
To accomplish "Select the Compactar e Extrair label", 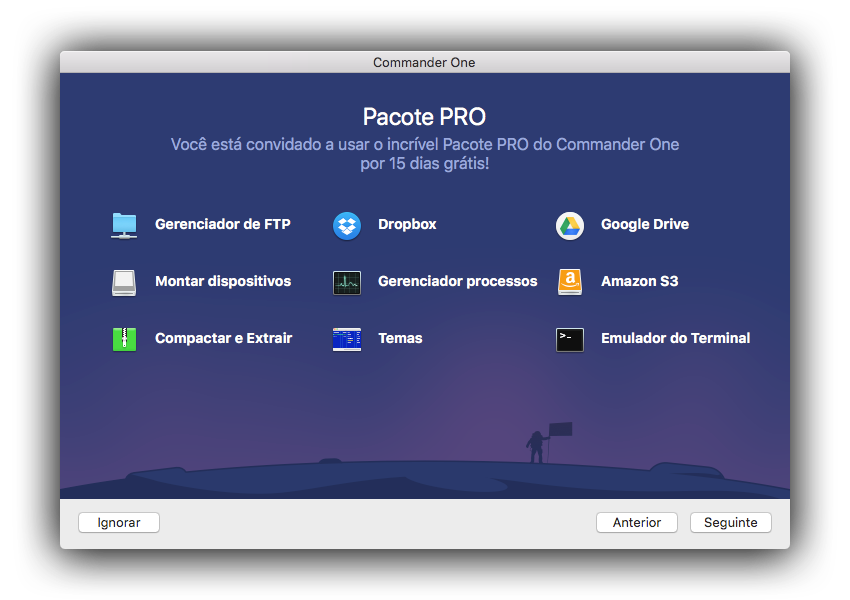I will pyautogui.click(x=222, y=338).
